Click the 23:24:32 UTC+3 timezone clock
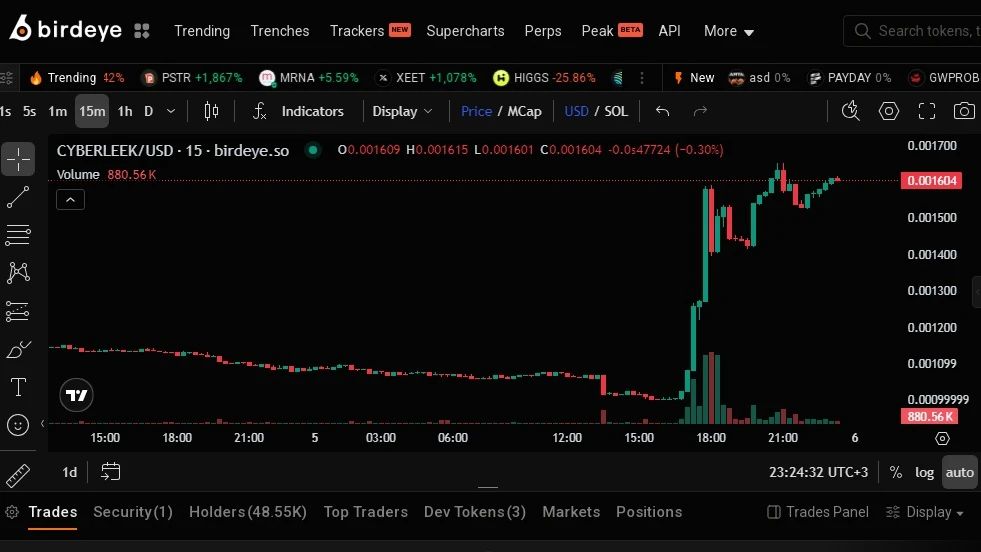The width and height of the screenshot is (981, 552). tap(818, 473)
